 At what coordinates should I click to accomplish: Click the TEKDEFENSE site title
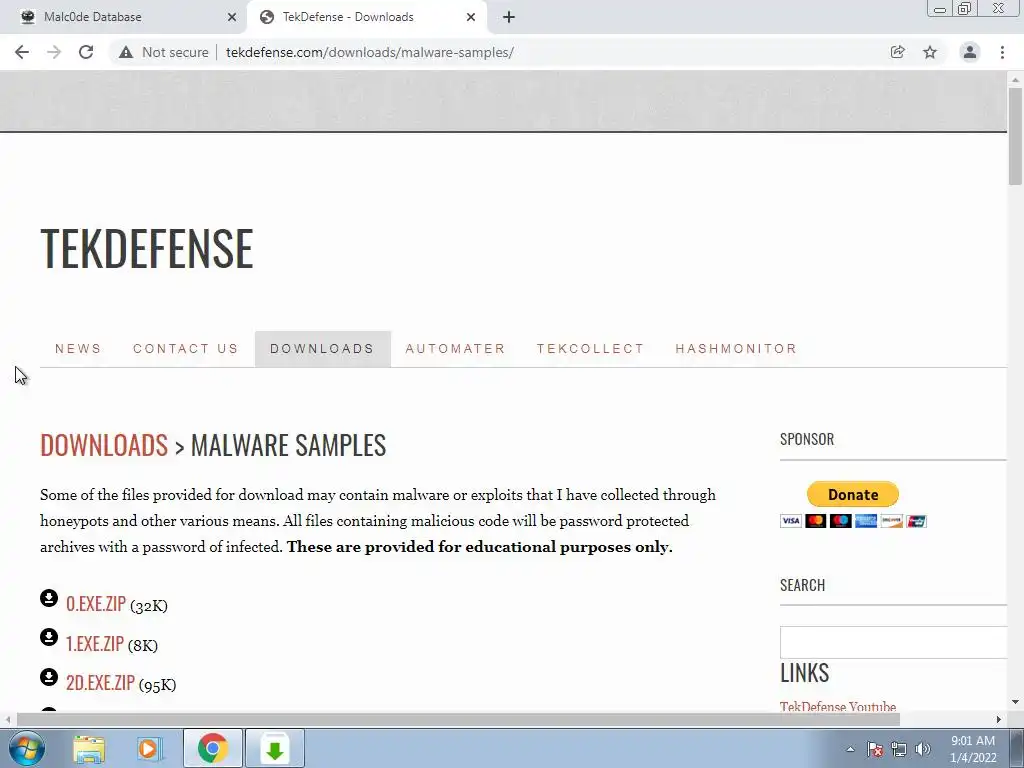[x=147, y=248]
